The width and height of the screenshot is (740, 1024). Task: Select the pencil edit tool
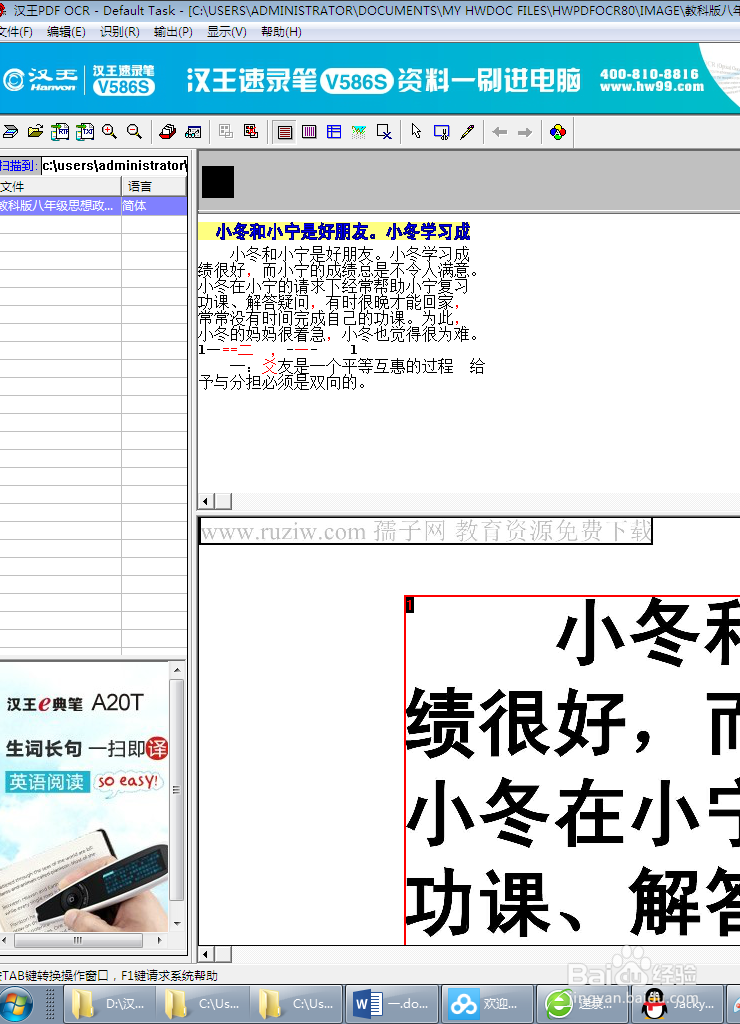[466, 132]
